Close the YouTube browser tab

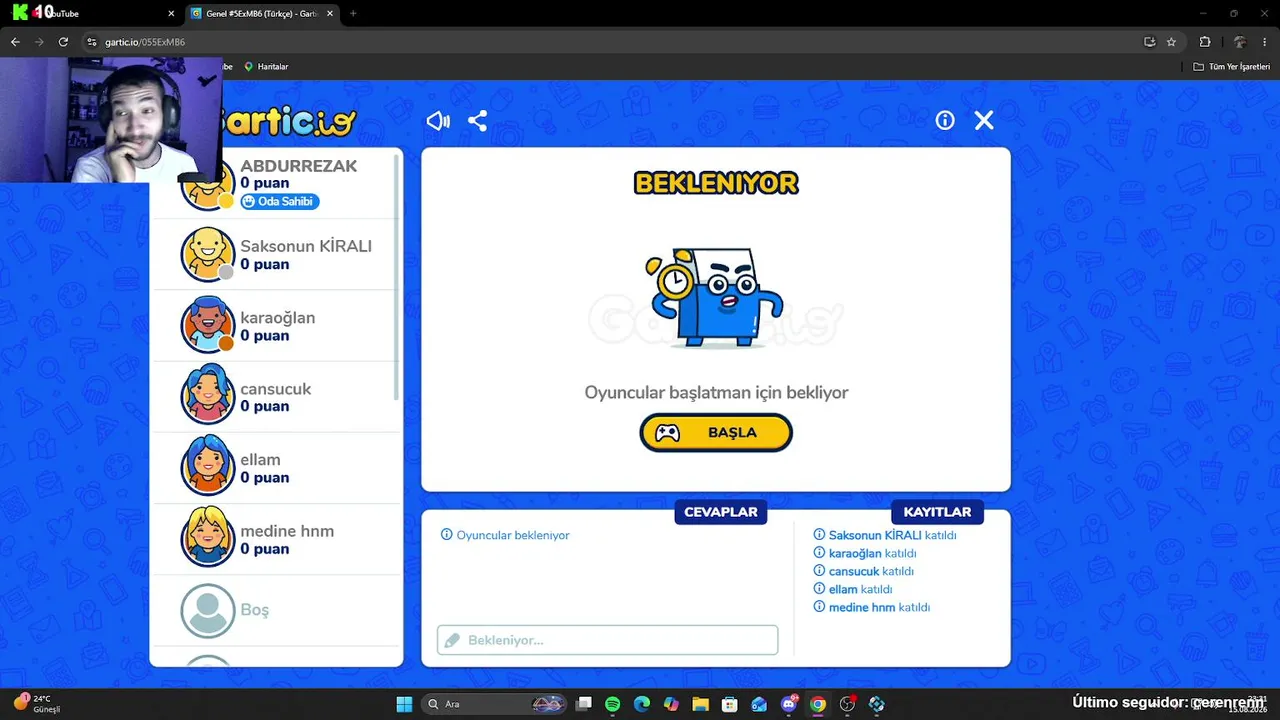(171, 13)
